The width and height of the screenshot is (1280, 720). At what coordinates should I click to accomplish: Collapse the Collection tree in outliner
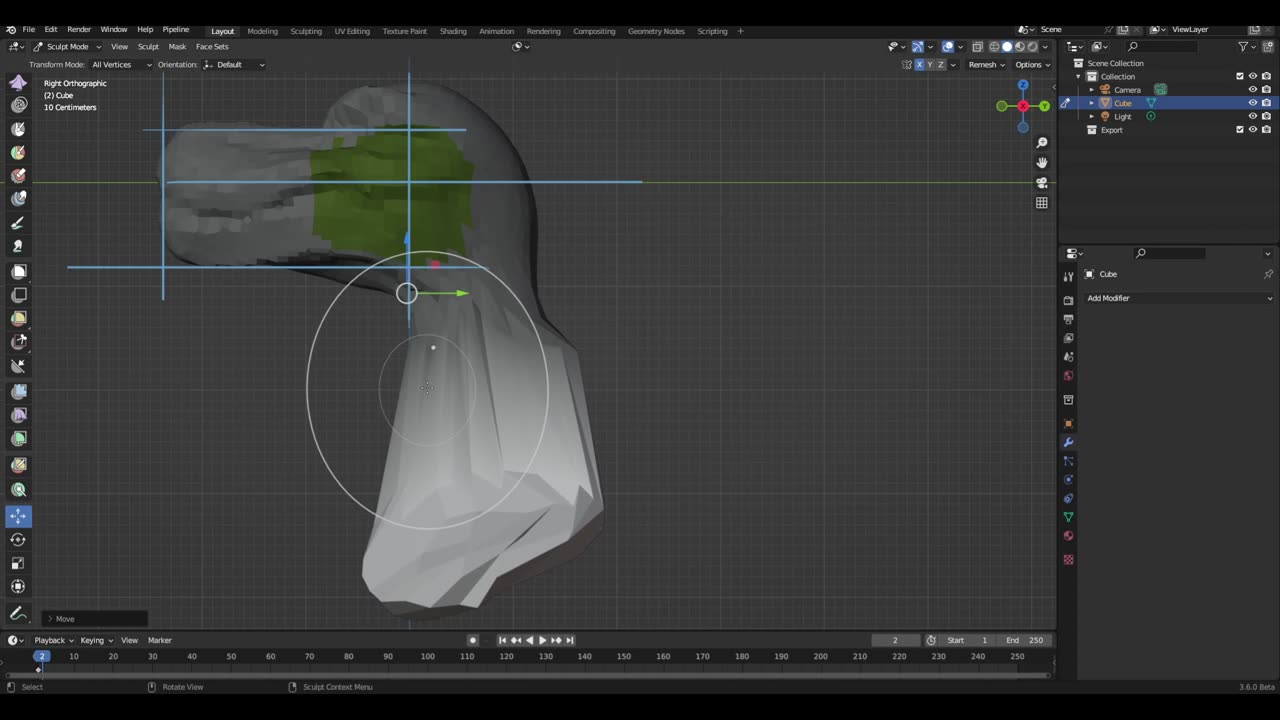(x=1079, y=76)
